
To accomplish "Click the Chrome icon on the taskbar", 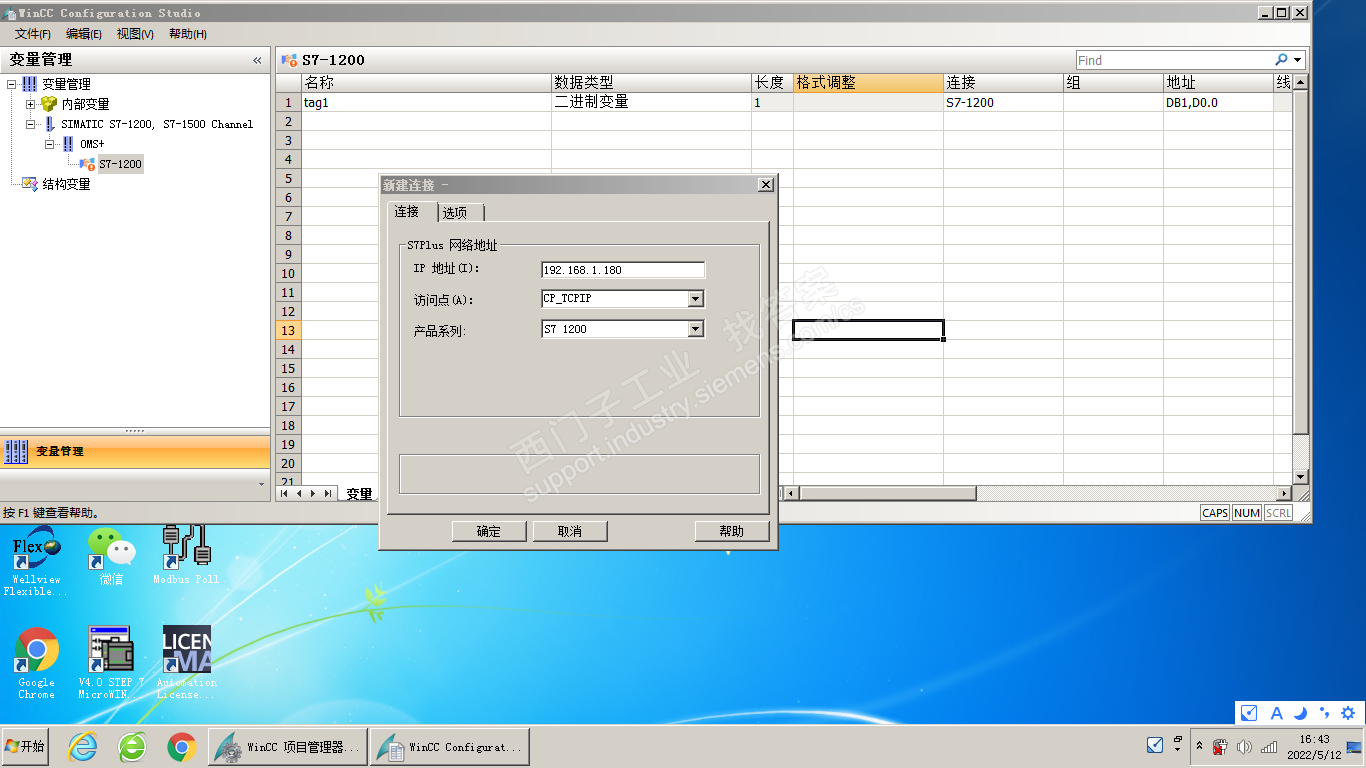I will coord(181,746).
